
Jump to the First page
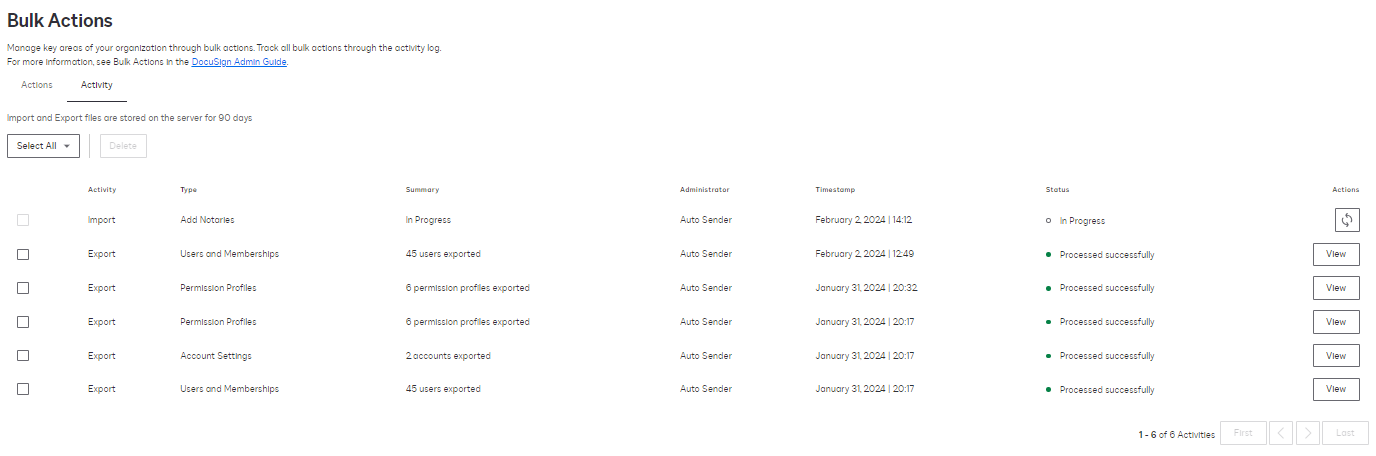point(1243,433)
